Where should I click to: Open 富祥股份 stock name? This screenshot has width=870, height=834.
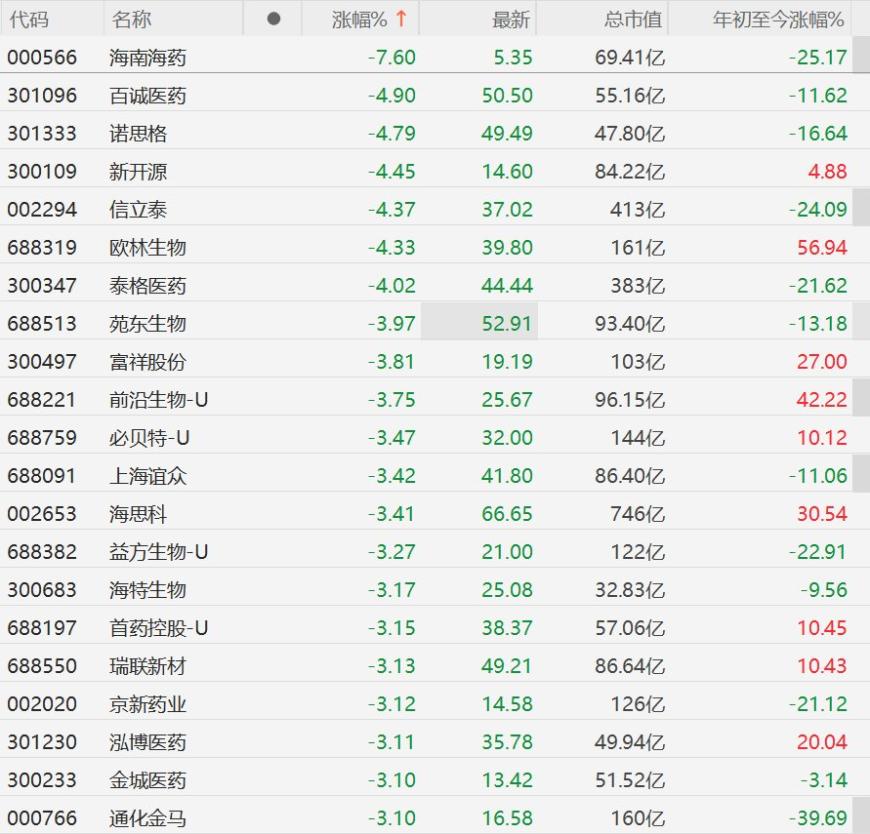coord(148,362)
